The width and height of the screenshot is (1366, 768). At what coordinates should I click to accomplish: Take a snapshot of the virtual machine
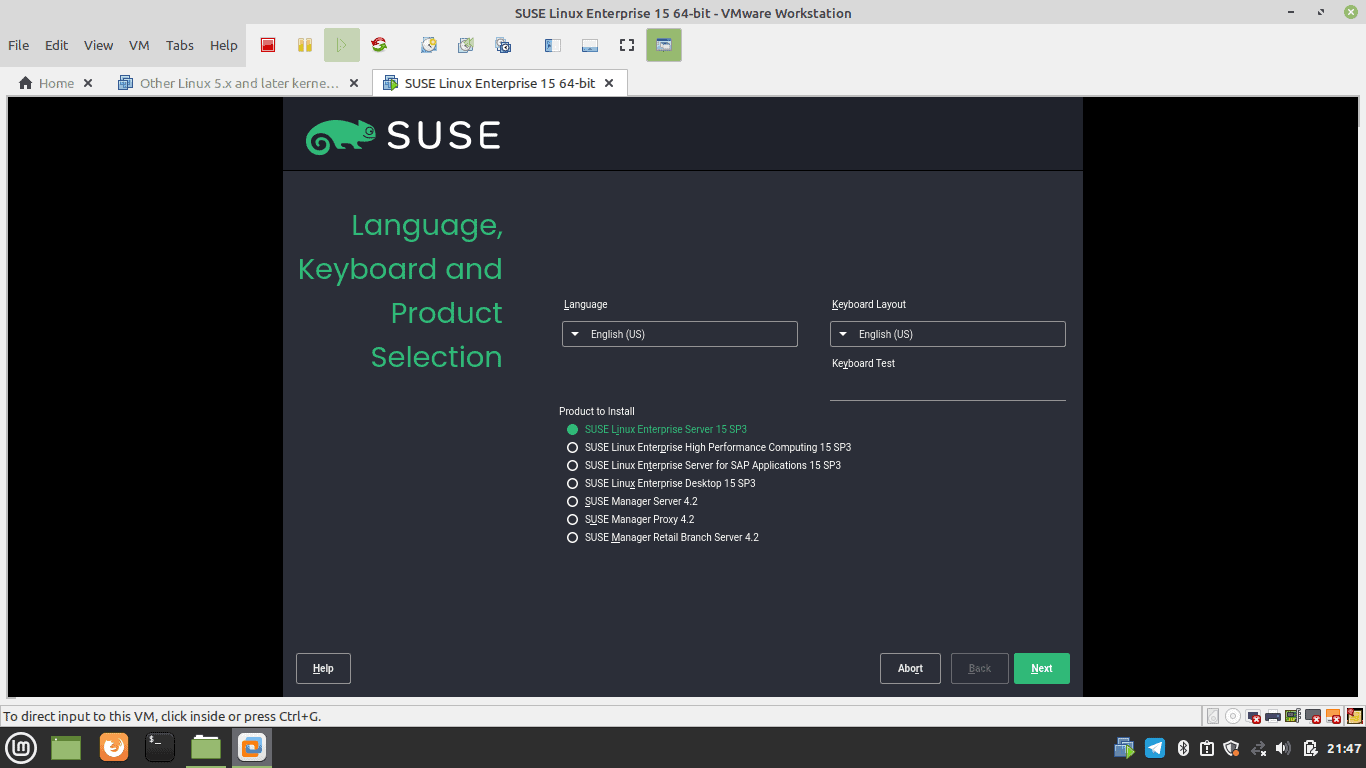[x=429, y=45]
